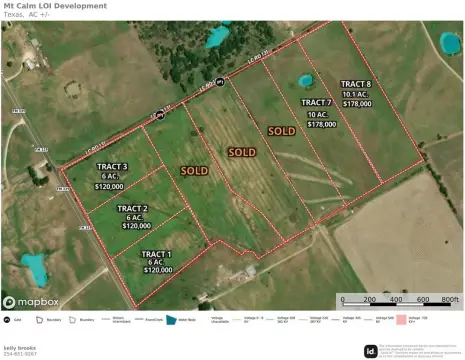Click Tract 3's $120,000 price

[109, 187]
